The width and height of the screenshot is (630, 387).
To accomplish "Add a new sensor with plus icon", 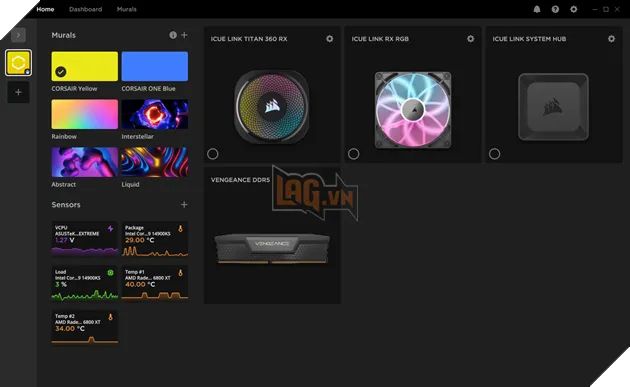I will [184, 205].
